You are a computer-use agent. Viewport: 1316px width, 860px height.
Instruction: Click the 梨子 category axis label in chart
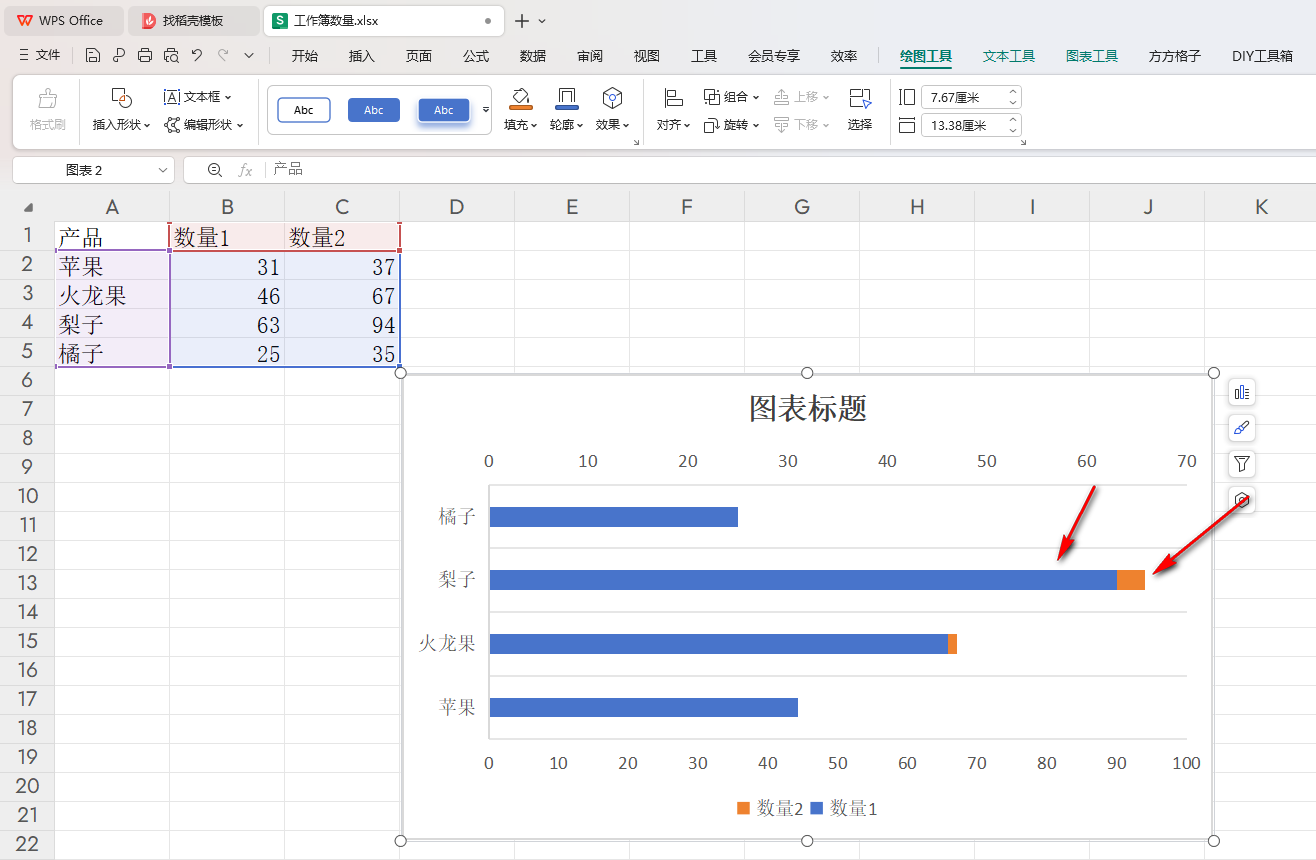tap(457, 579)
